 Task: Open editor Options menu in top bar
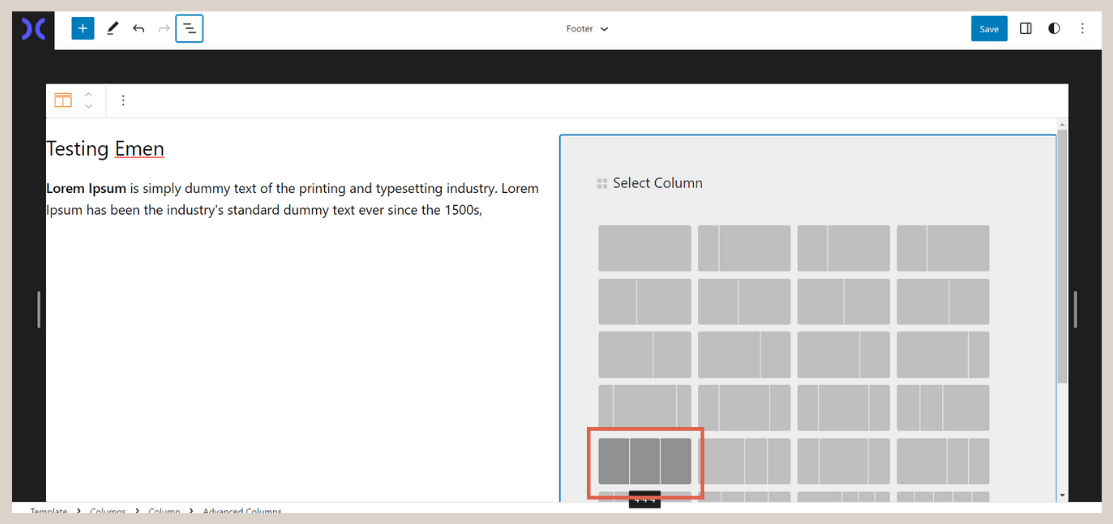click(1082, 29)
